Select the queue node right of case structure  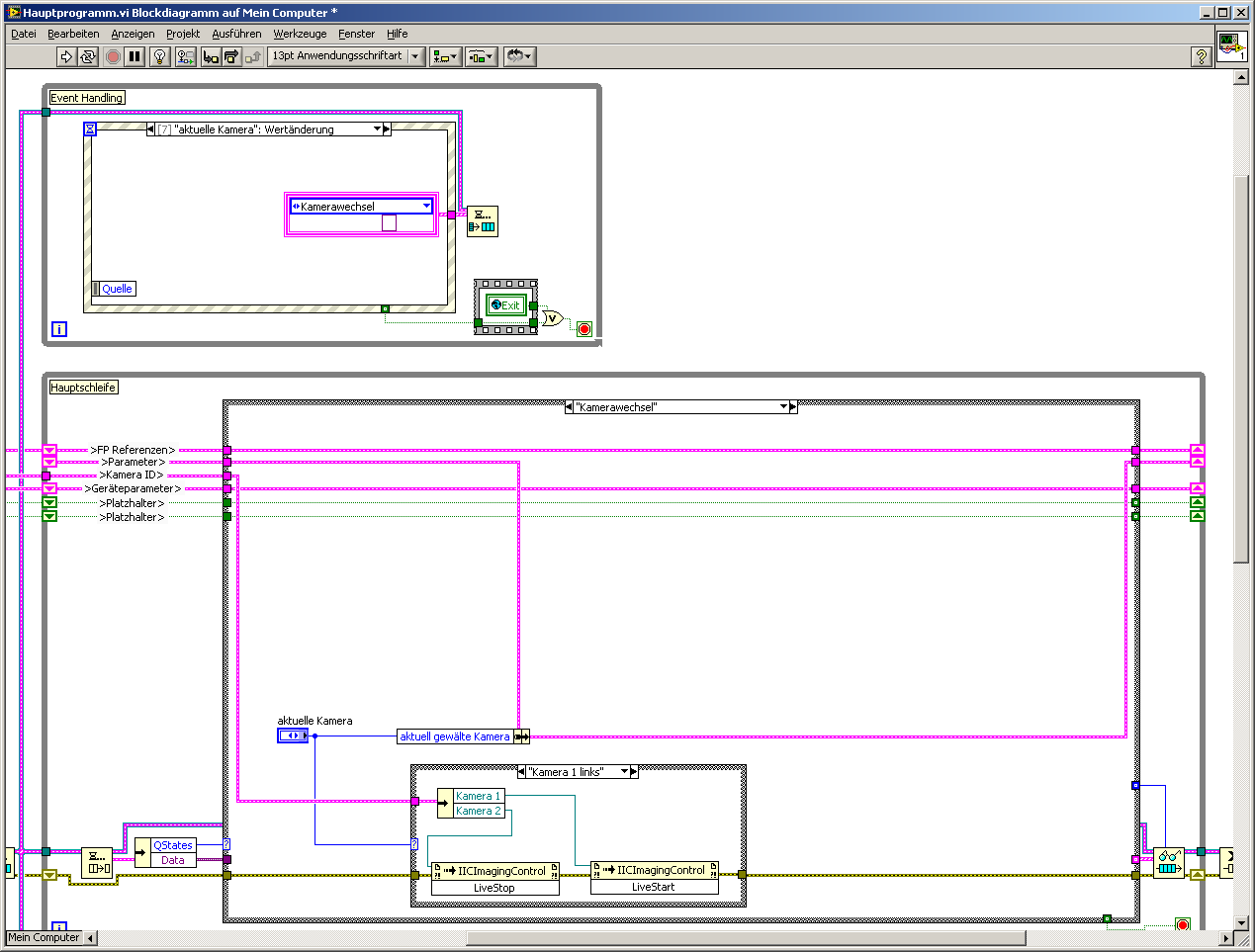(x=1169, y=863)
